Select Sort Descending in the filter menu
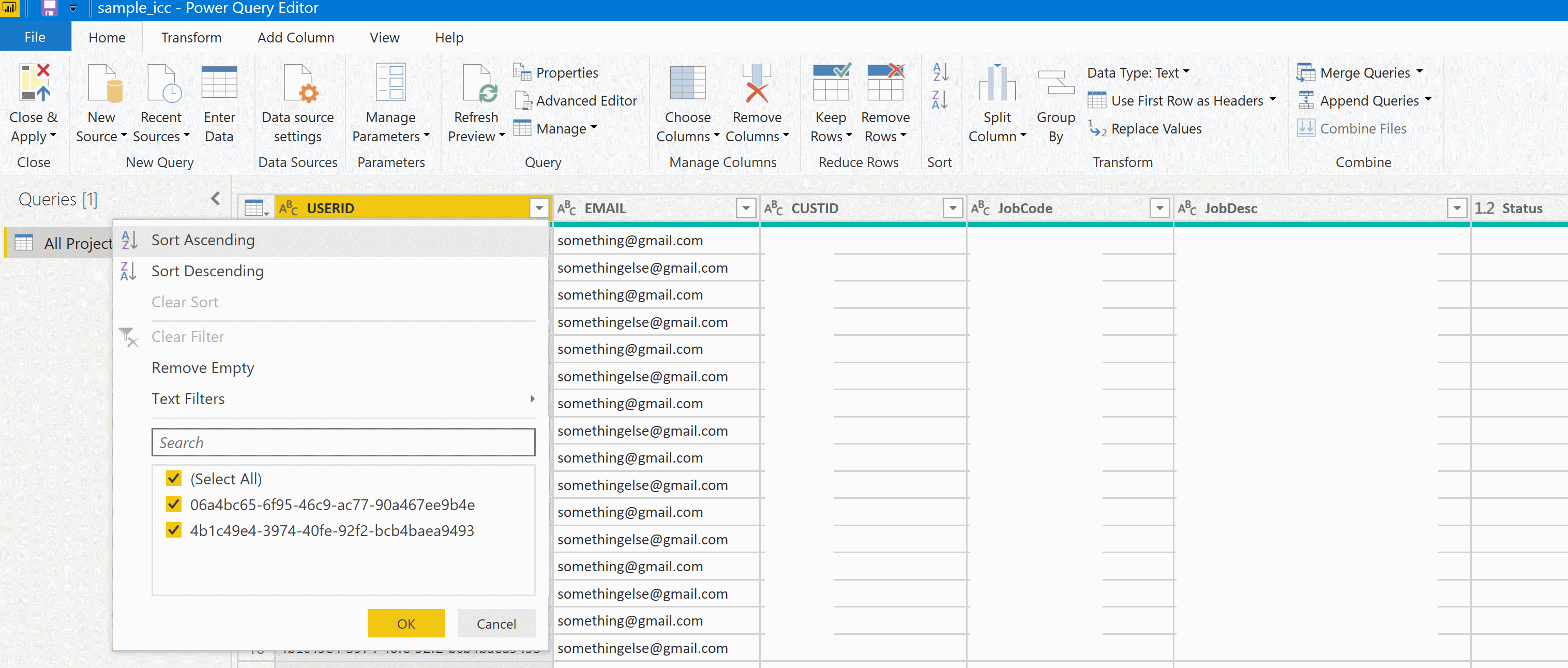The image size is (1568, 668). tap(207, 271)
